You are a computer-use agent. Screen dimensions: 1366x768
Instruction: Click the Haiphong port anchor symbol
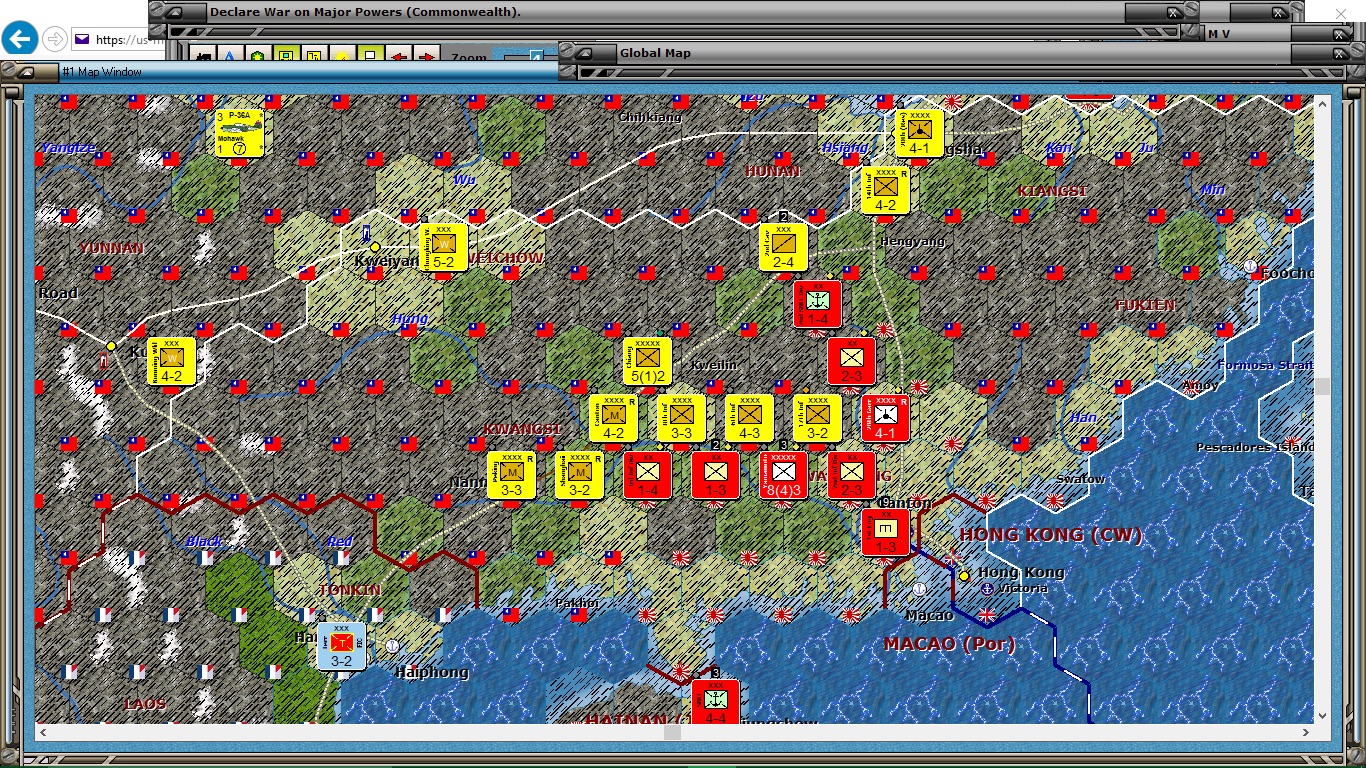(x=392, y=647)
